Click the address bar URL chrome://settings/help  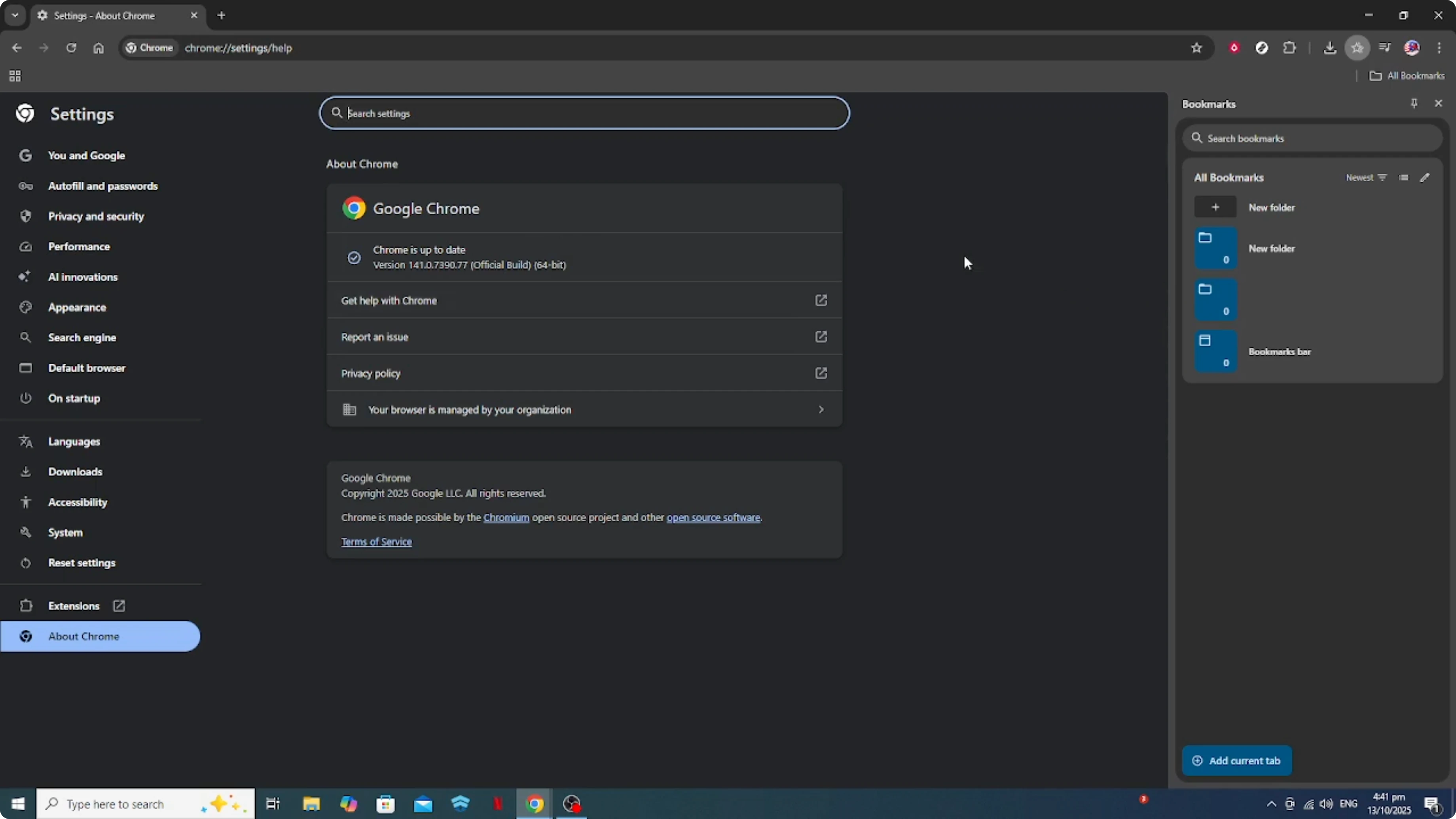point(239,48)
